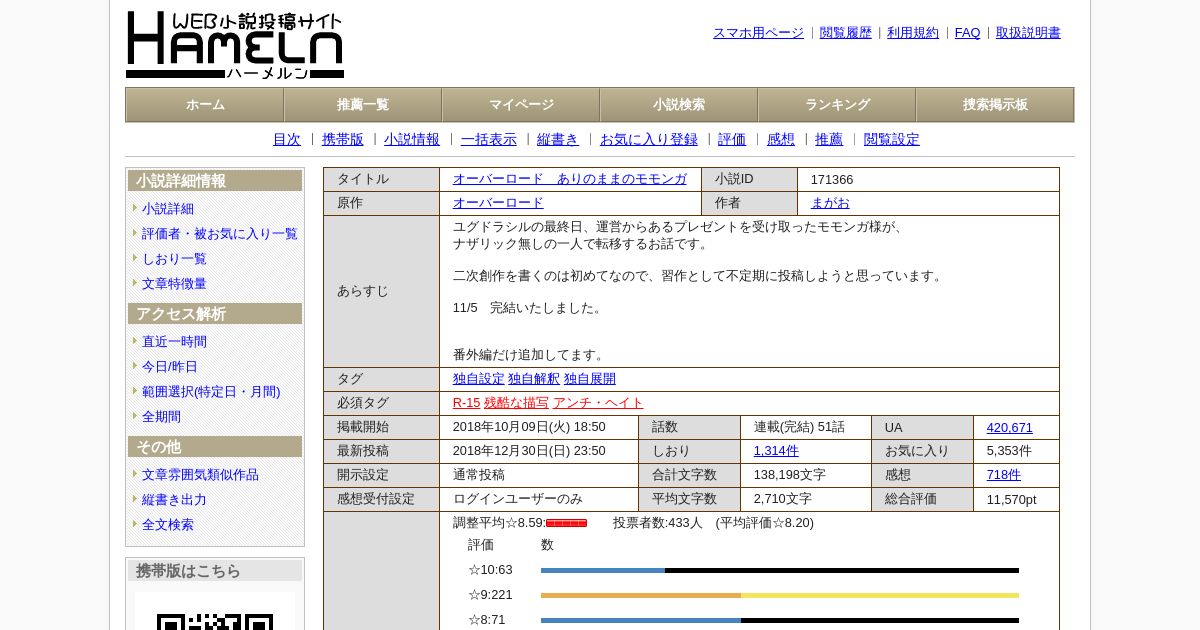1200x630 pixels.
Task: Open the original work オーバーロード link
Action: pos(498,203)
